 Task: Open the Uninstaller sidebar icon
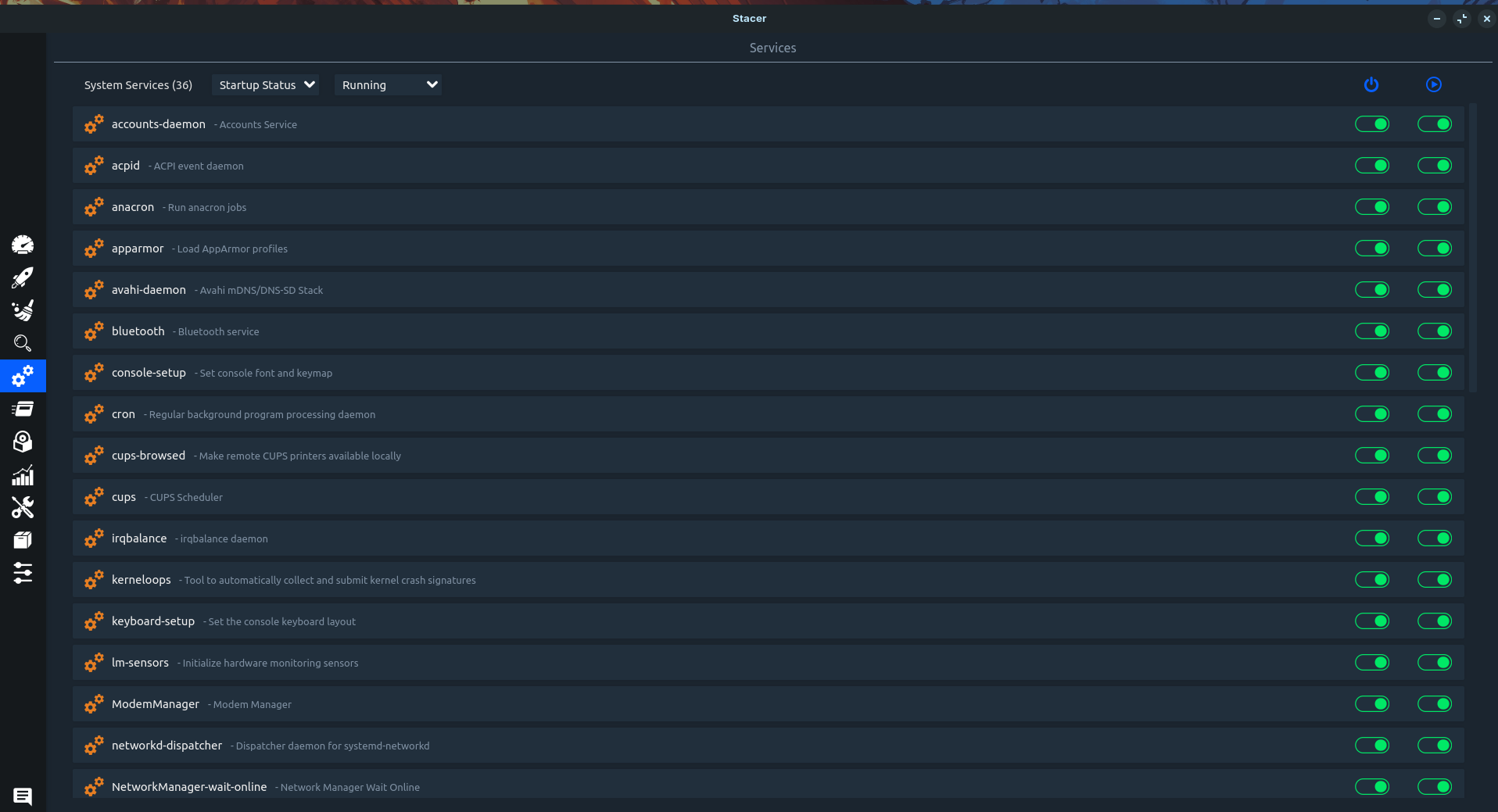tap(23, 442)
